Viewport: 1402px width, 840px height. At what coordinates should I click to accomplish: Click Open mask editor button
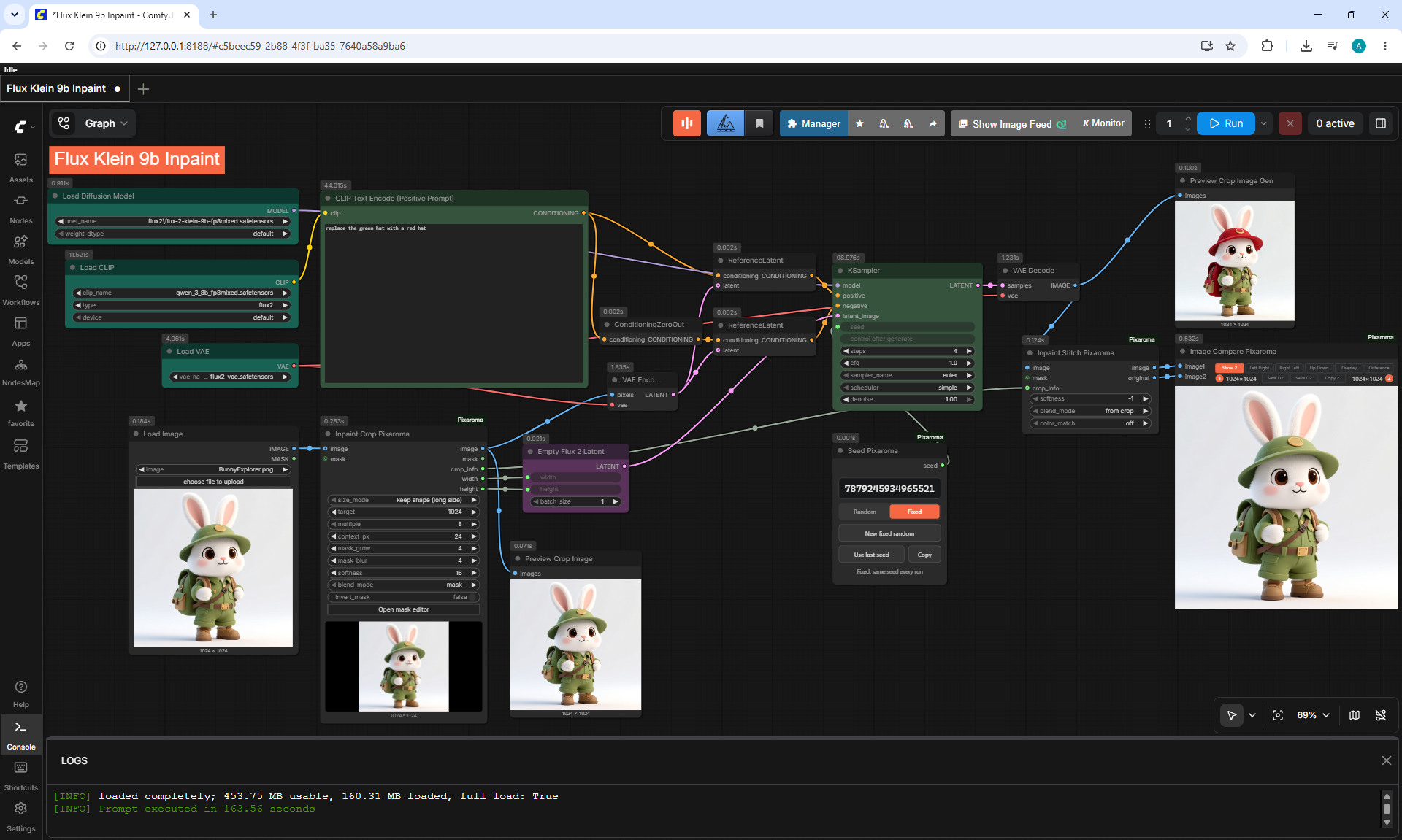point(404,609)
